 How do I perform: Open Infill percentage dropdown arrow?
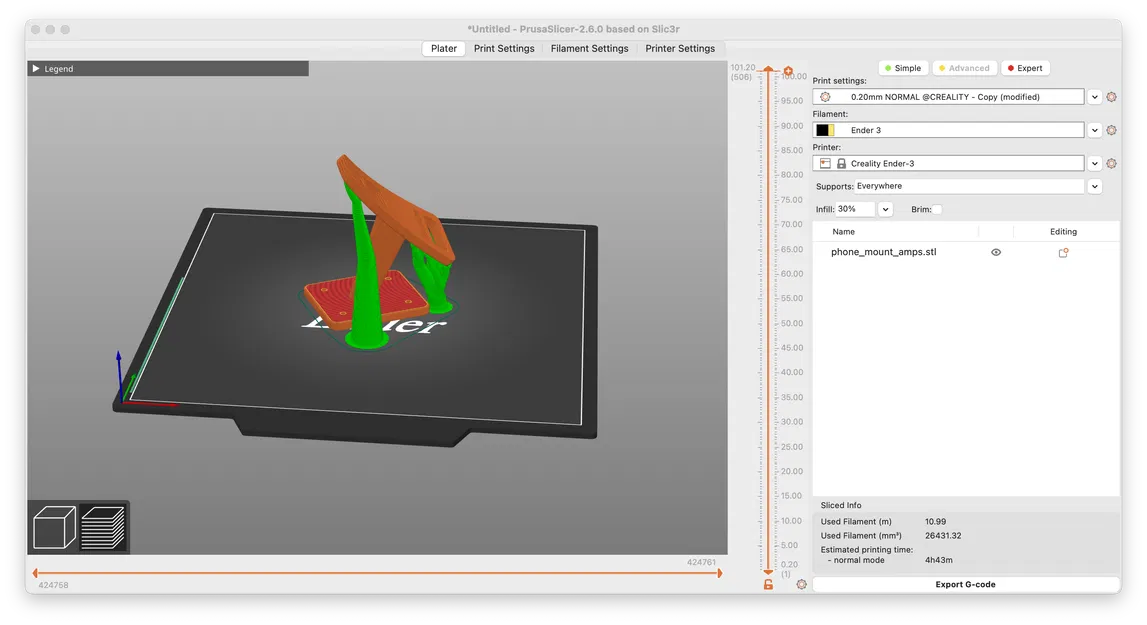(x=885, y=209)
